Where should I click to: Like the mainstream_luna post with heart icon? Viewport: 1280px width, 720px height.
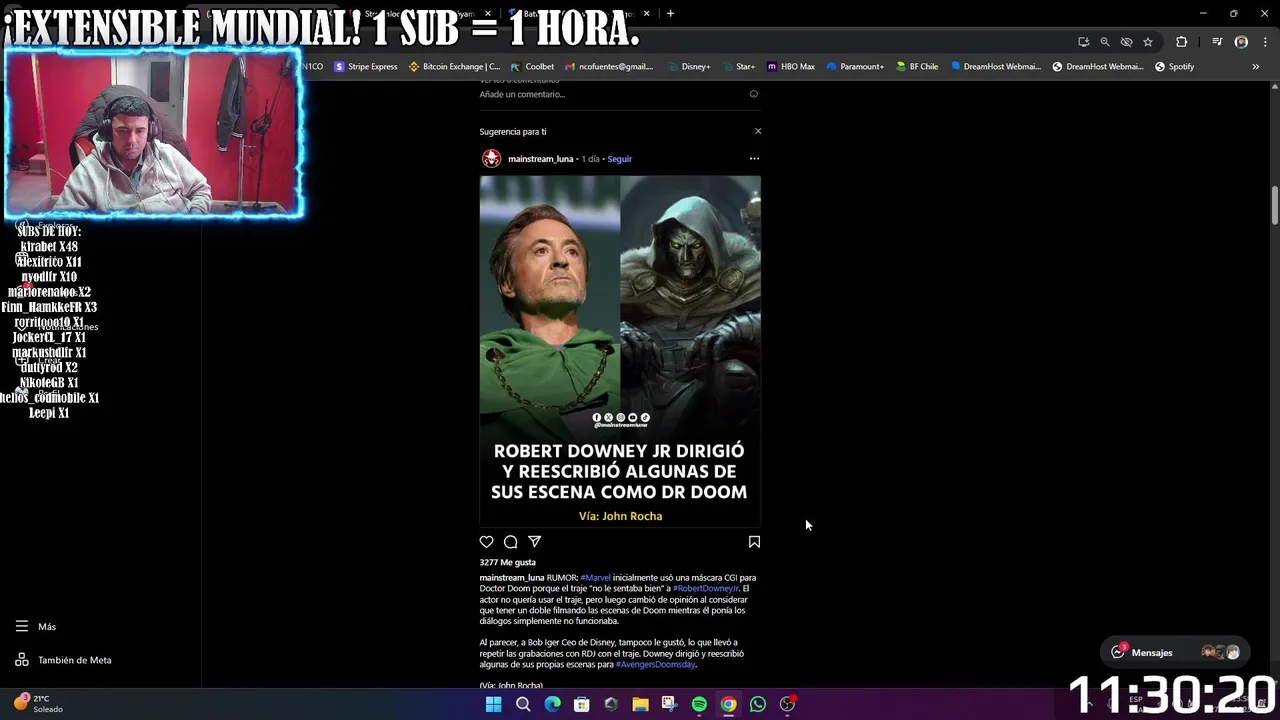(486, 542)
